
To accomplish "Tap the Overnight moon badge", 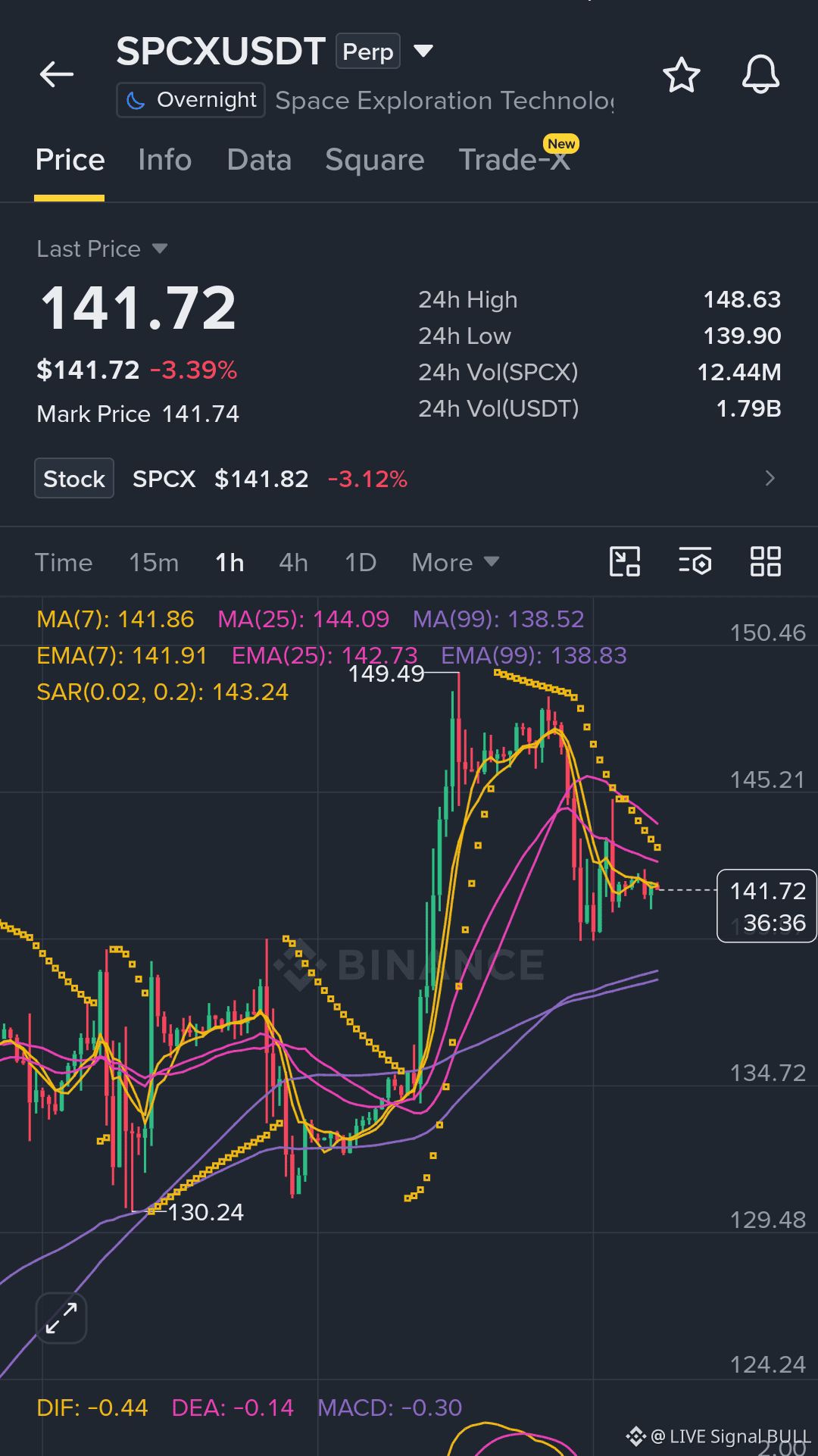I will click(x=191, y=100).
